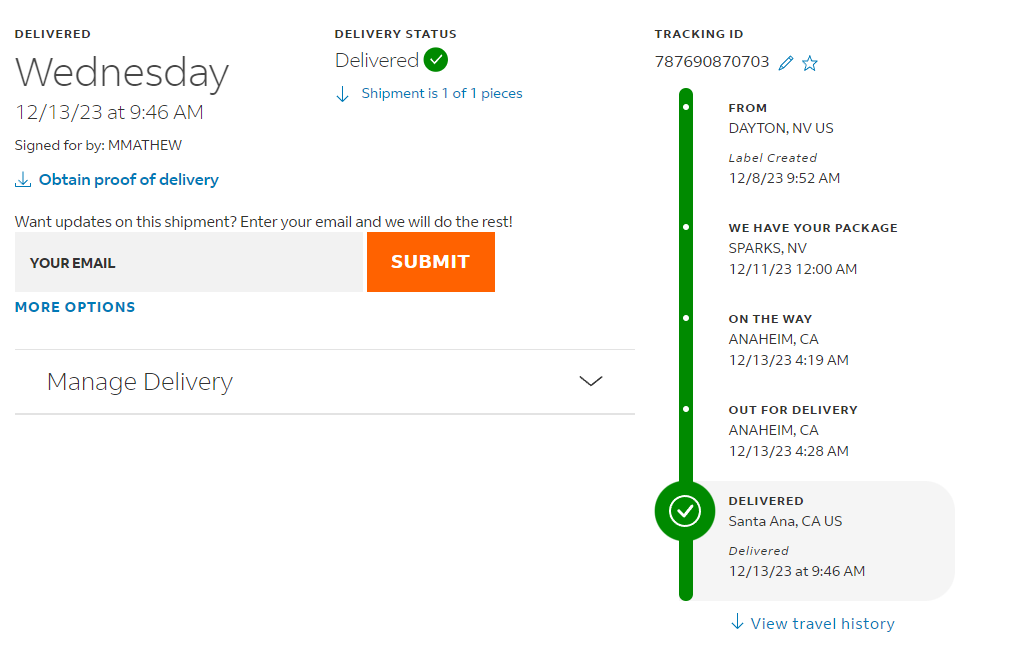Viewport: 1009px width, 663px height.
Task: Click the down arrow beside View travel history
Action: pos(737,622)
